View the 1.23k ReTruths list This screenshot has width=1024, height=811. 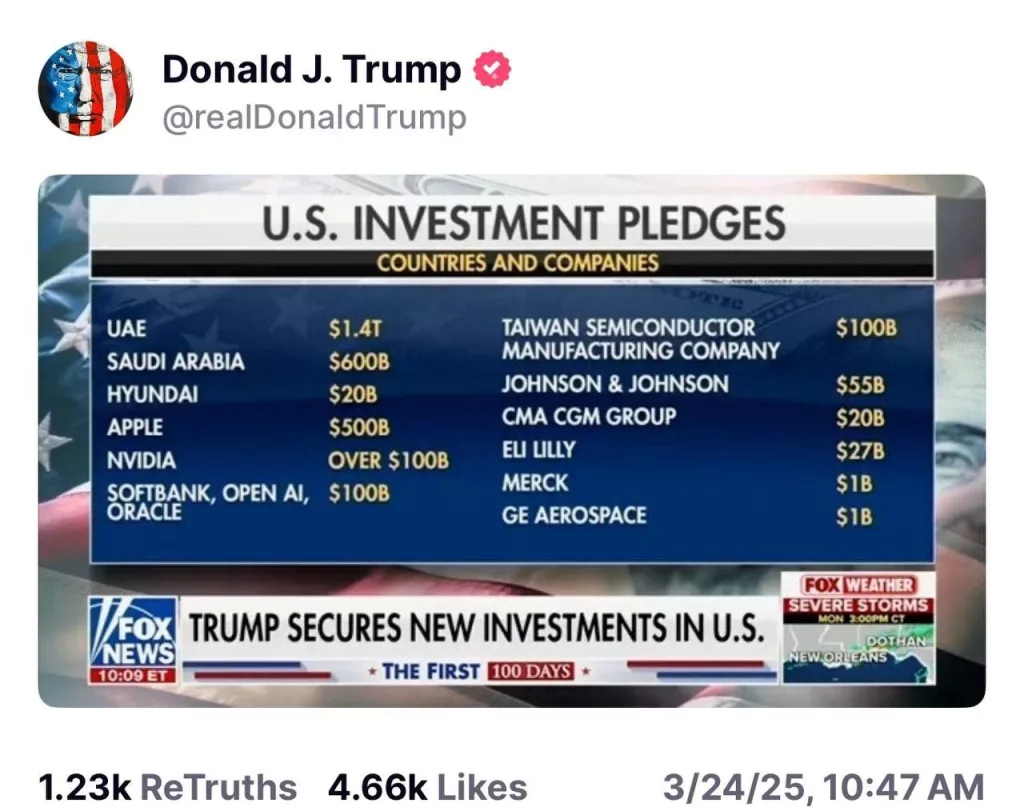(x=167, y=786)
